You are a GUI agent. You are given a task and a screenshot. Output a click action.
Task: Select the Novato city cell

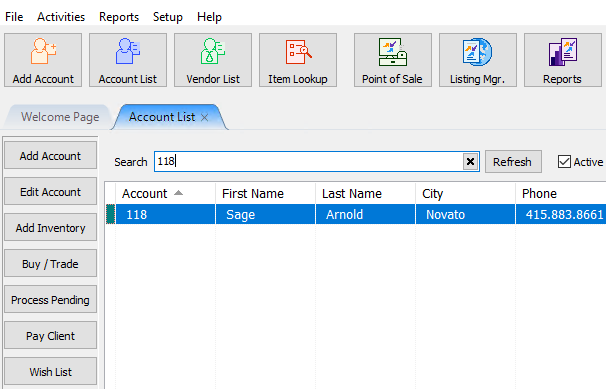tap(465, 214)
